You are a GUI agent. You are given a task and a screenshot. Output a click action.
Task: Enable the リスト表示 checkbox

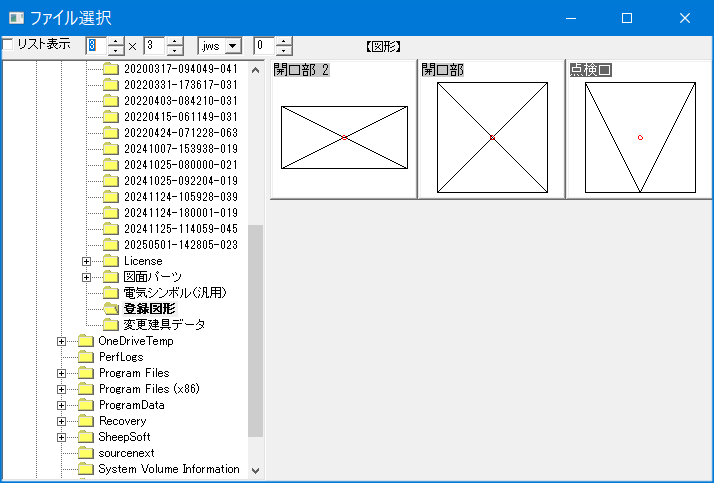pyautogui.click(x=7, y=45)
